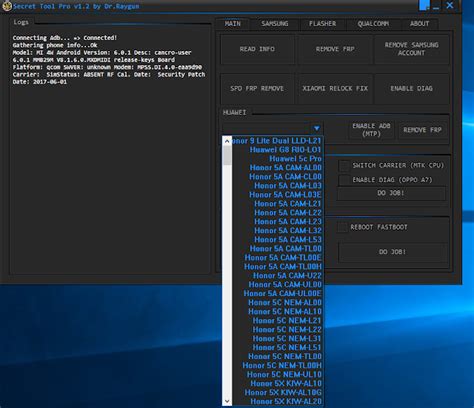Minimize the Secret Tool Pro window
This screenshot has width=474, height=408.
click(436, 6)
